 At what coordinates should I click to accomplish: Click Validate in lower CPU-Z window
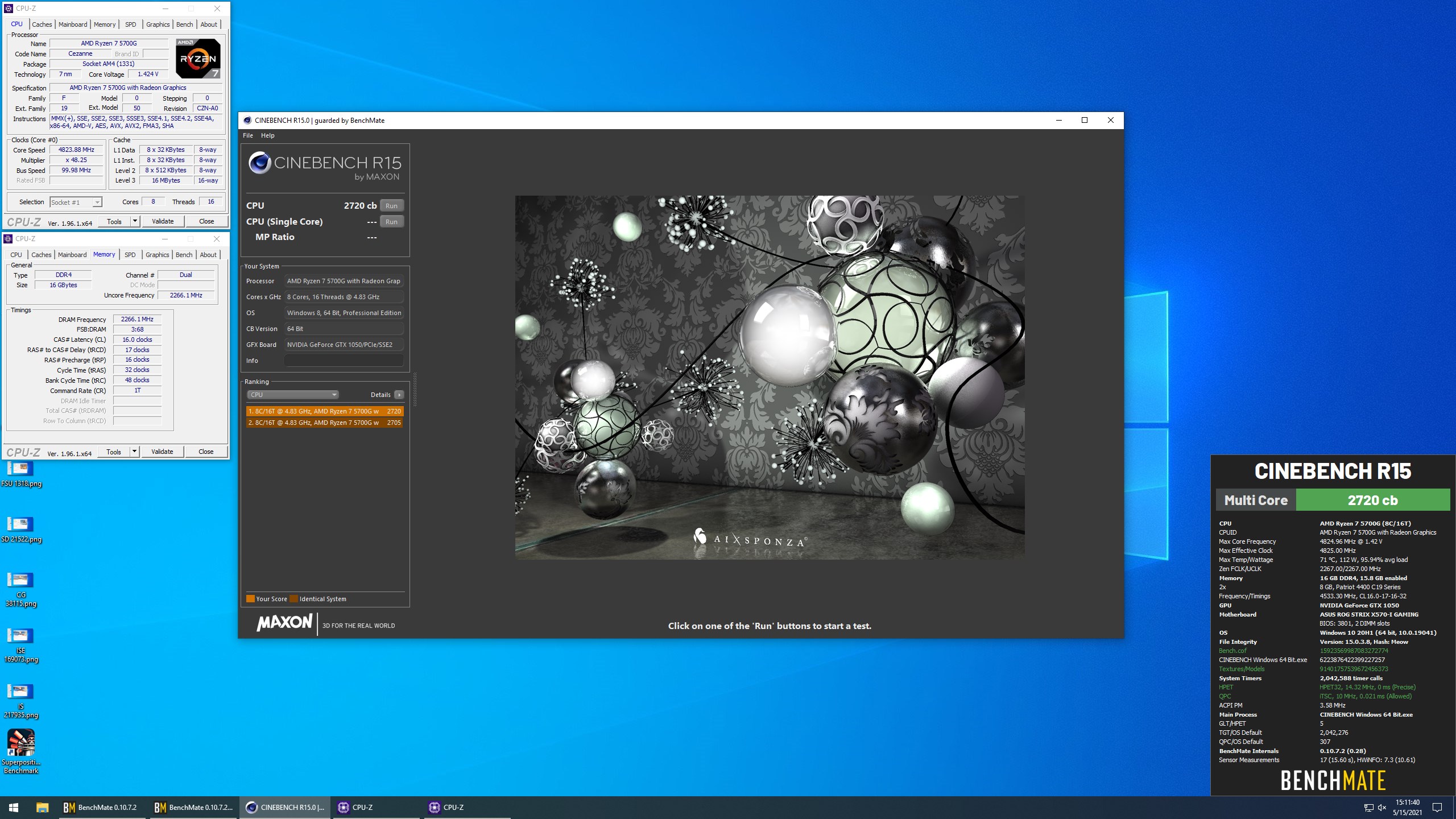tap(162, 452)
